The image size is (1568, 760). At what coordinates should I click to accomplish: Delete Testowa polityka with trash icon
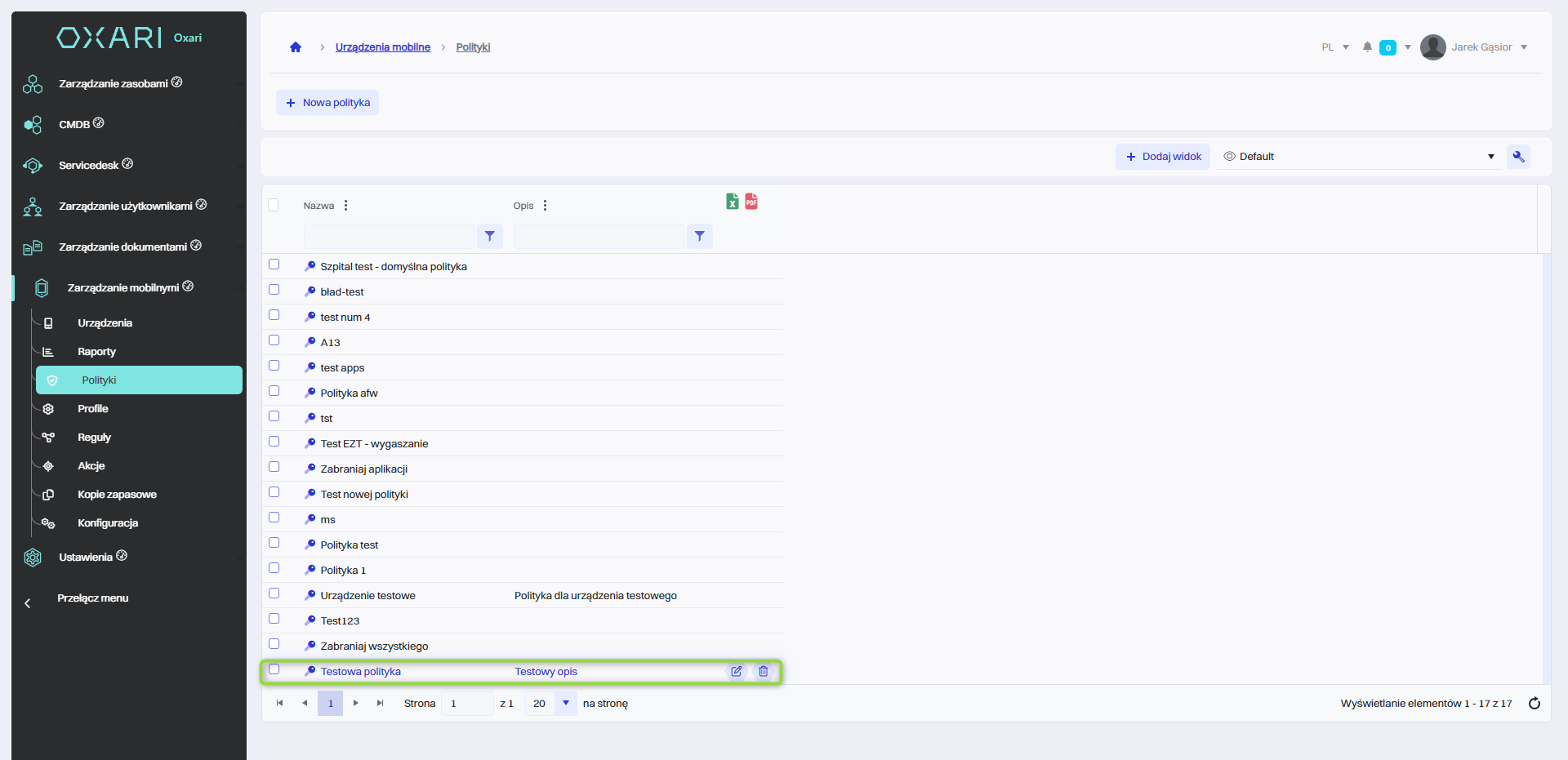click(x=763, y=671)
